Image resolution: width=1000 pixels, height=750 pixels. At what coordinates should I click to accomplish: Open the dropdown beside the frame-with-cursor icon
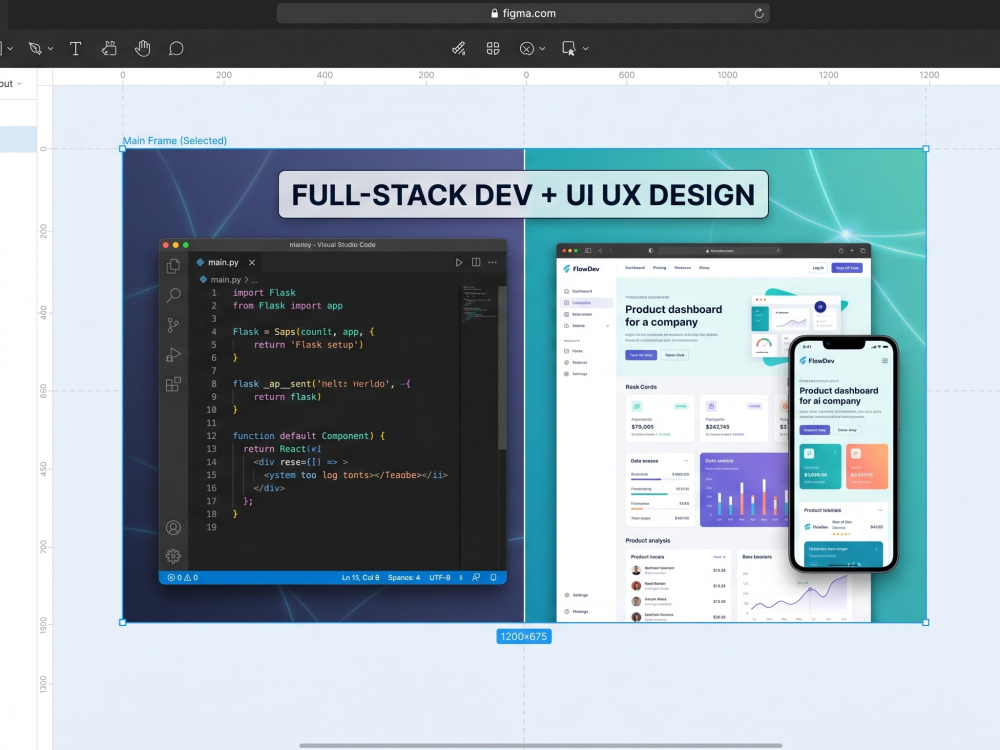pos(585,48)
